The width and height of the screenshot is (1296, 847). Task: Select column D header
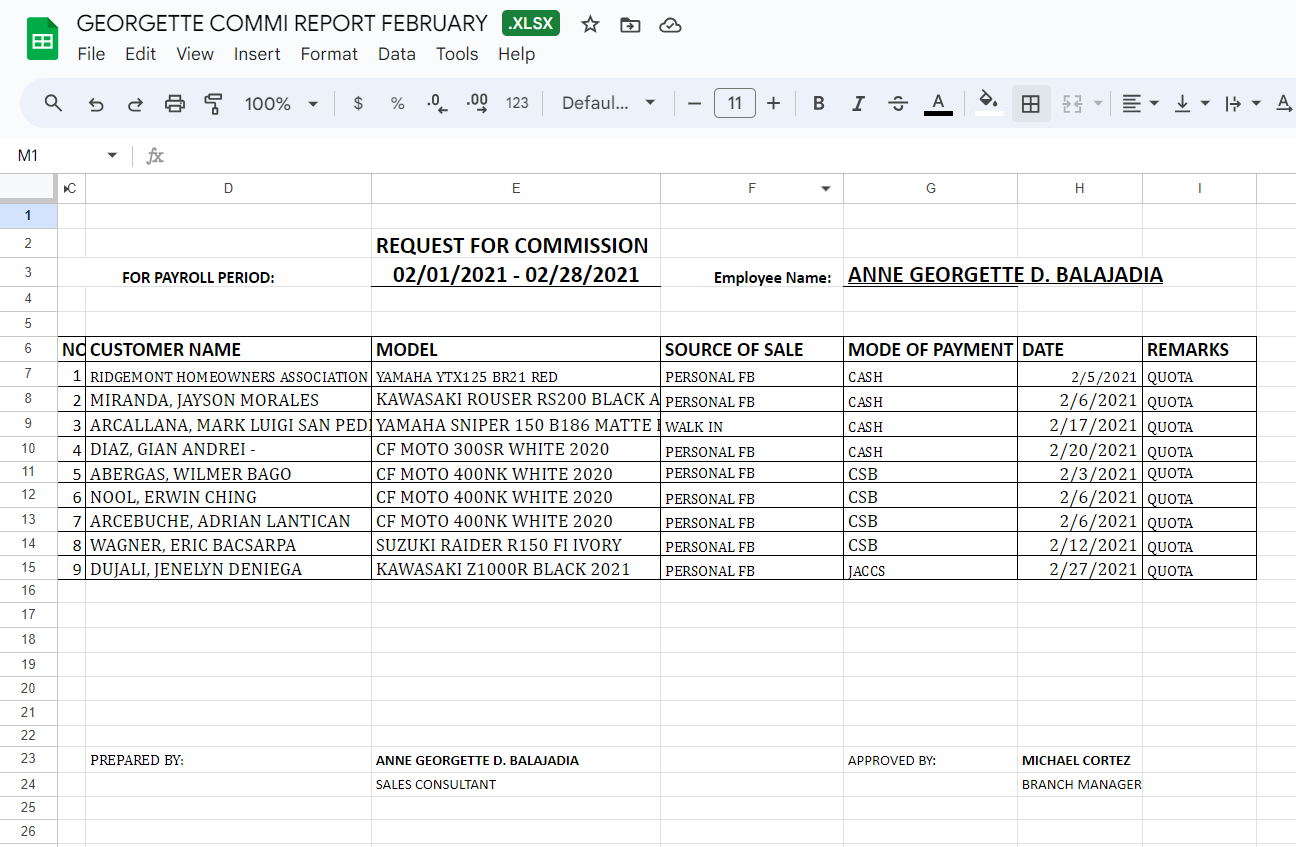click(x=228, y=188)
